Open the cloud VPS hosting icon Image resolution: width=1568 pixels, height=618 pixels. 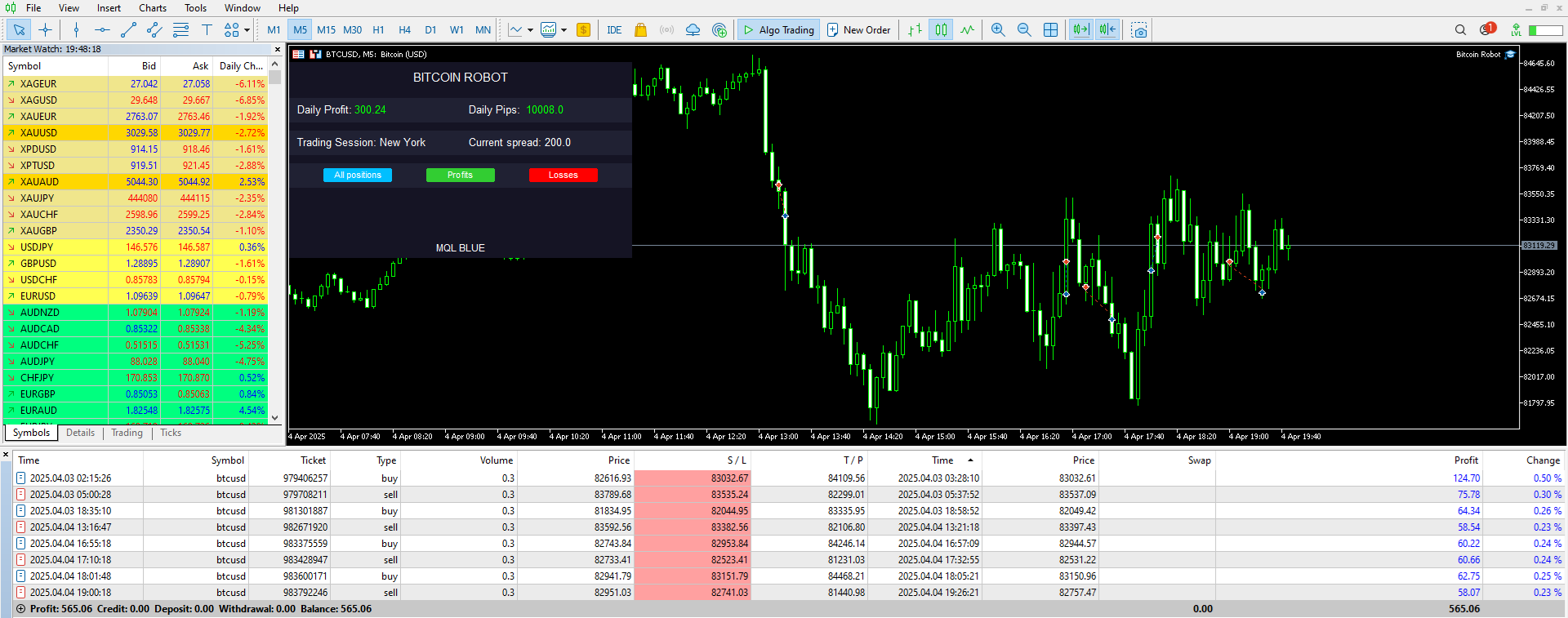(693, 30)
